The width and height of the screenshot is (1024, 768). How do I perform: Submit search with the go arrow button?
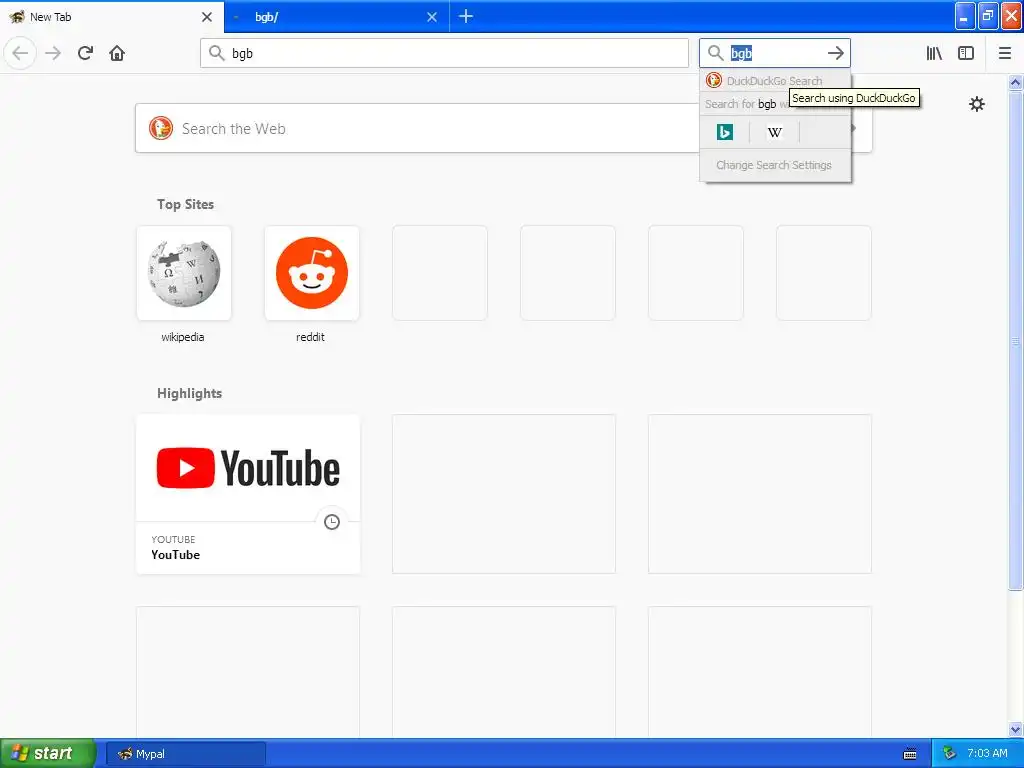click(x=835, y=53)
